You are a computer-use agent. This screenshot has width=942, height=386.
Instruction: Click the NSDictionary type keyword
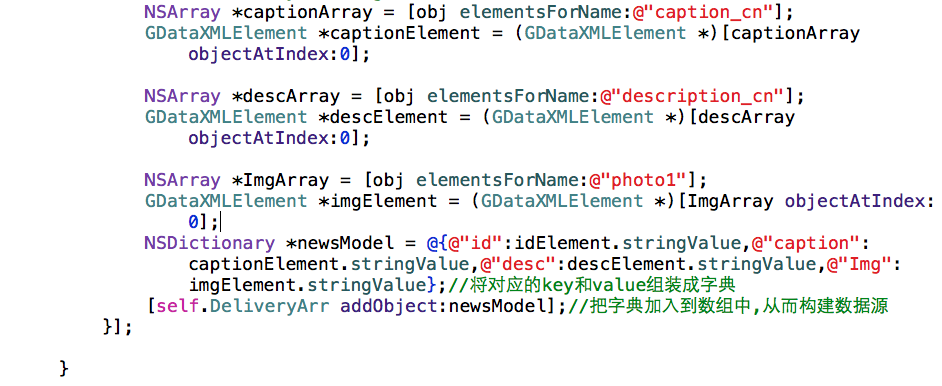pos(210,243)
